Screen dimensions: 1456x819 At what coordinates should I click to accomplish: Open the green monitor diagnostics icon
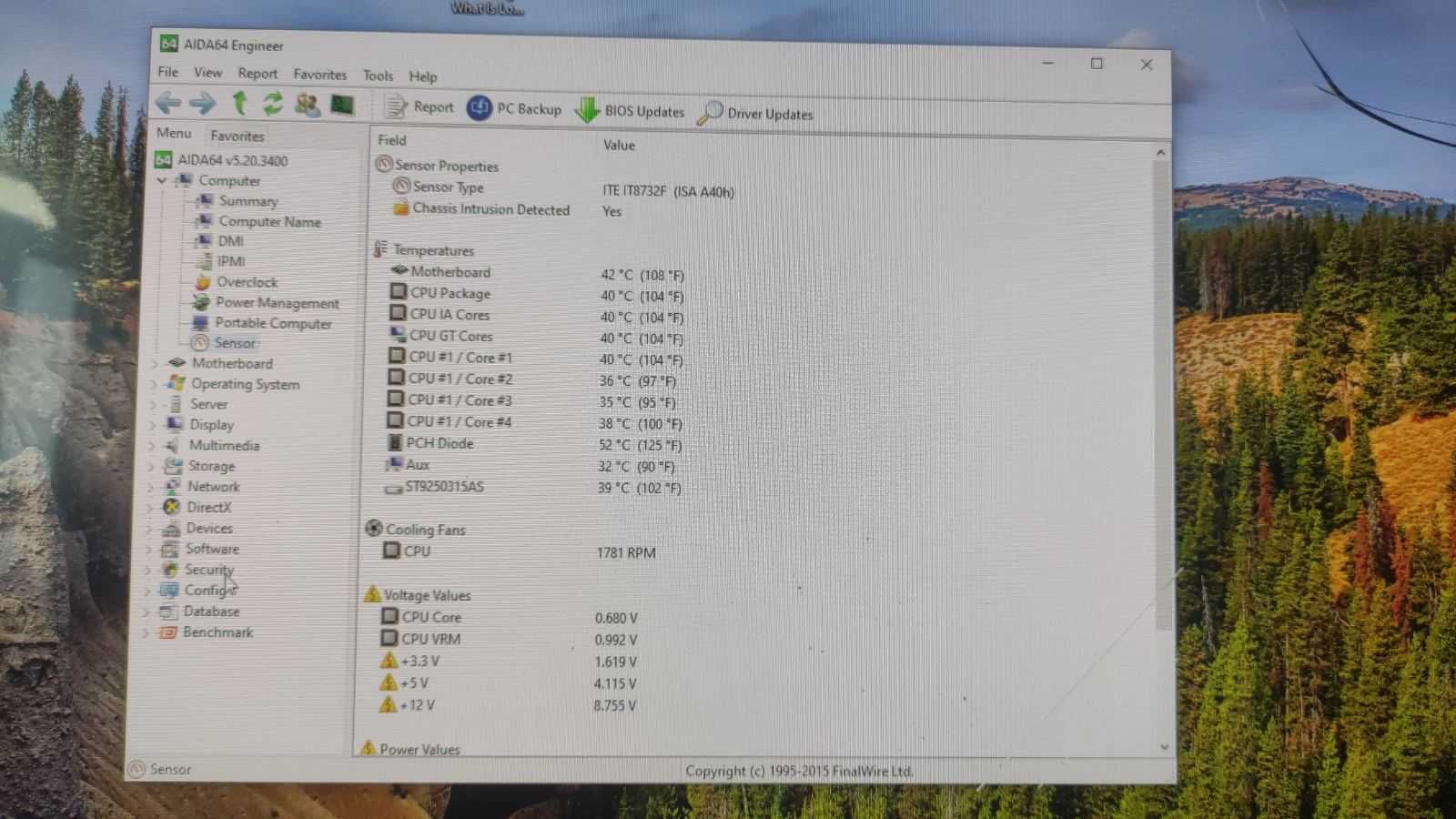point(342,105)
